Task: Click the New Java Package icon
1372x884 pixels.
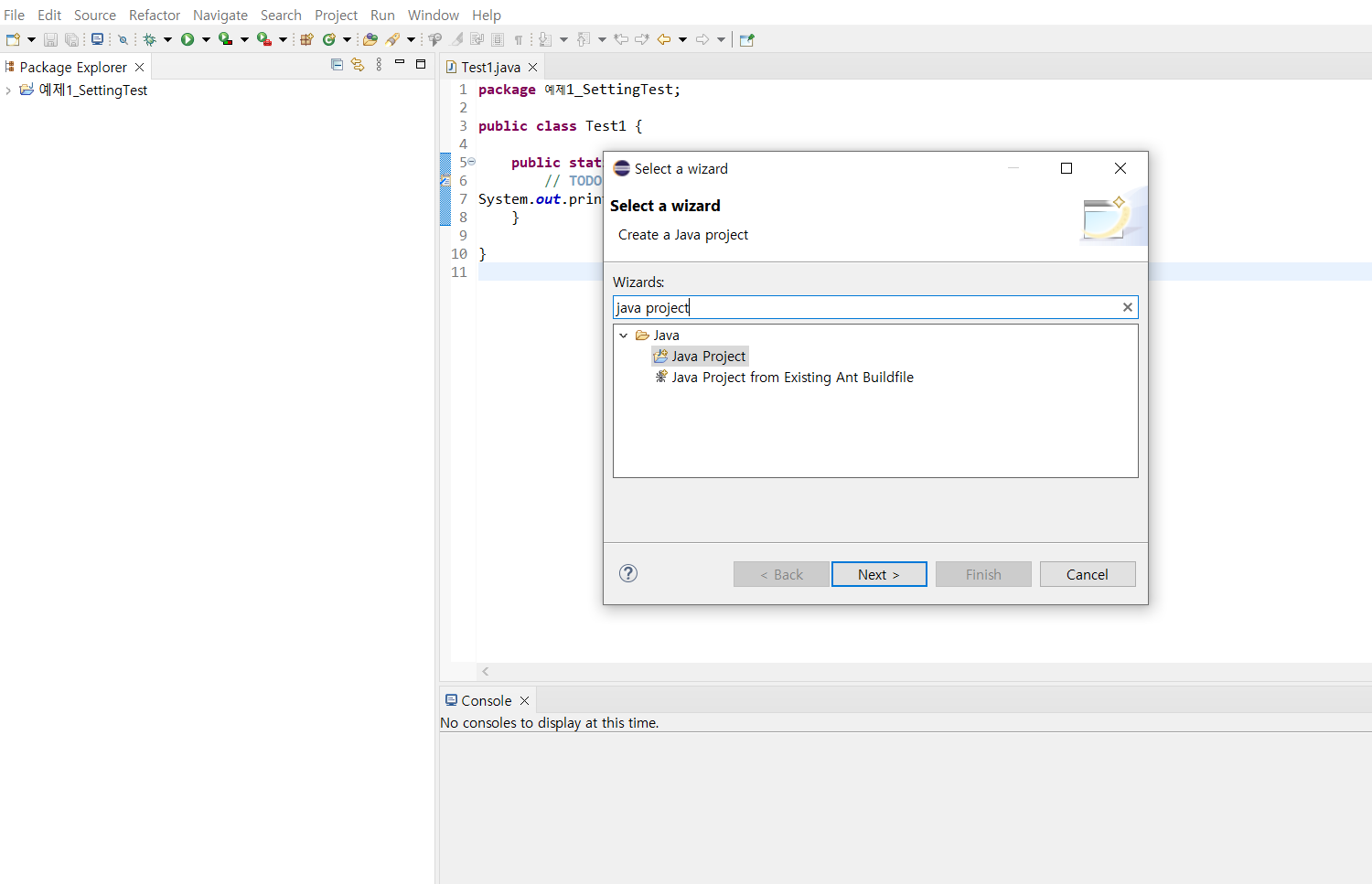Action: pos(306,39)
